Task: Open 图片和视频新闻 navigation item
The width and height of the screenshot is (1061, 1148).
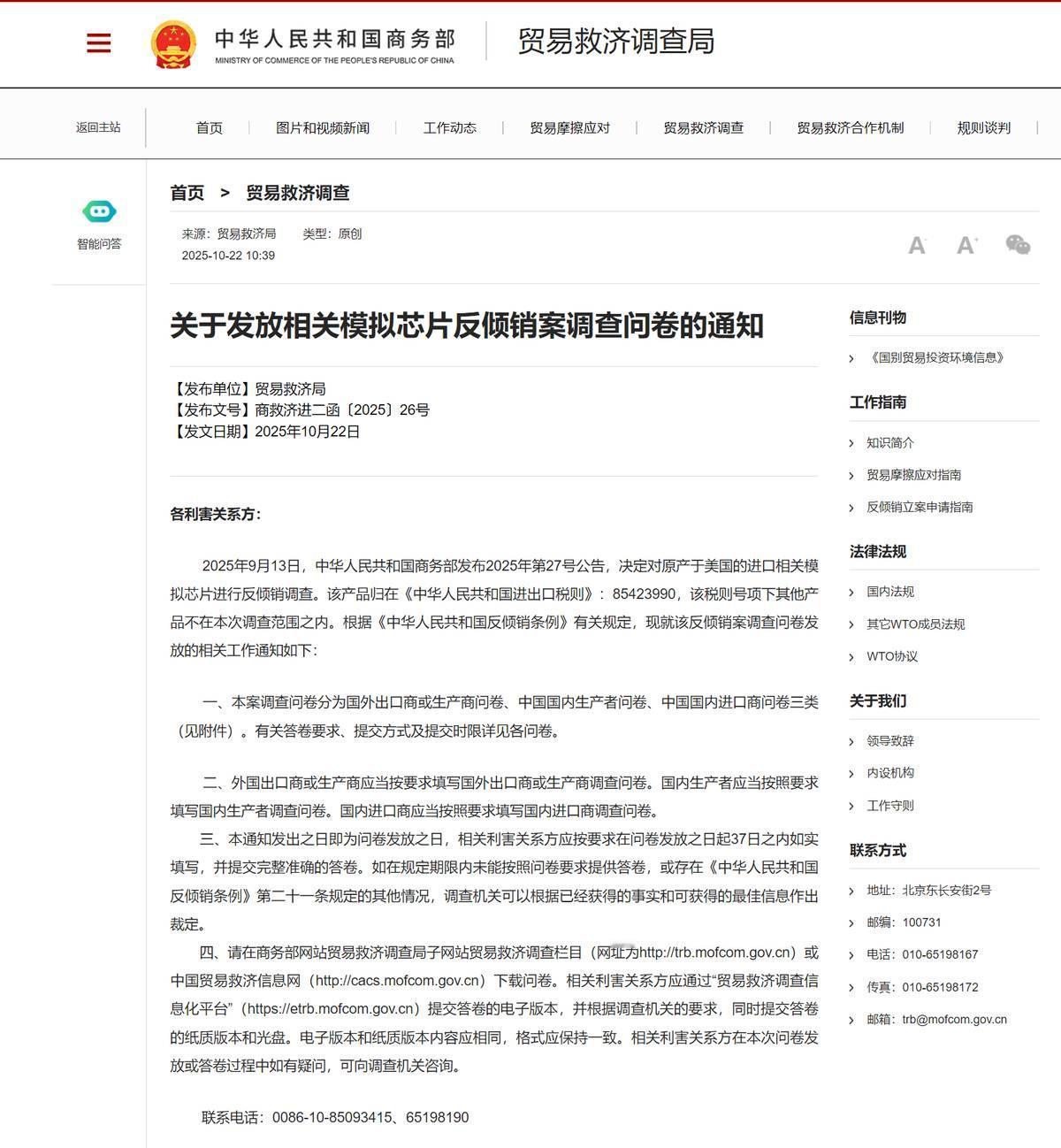Action: tap(323, 128)
